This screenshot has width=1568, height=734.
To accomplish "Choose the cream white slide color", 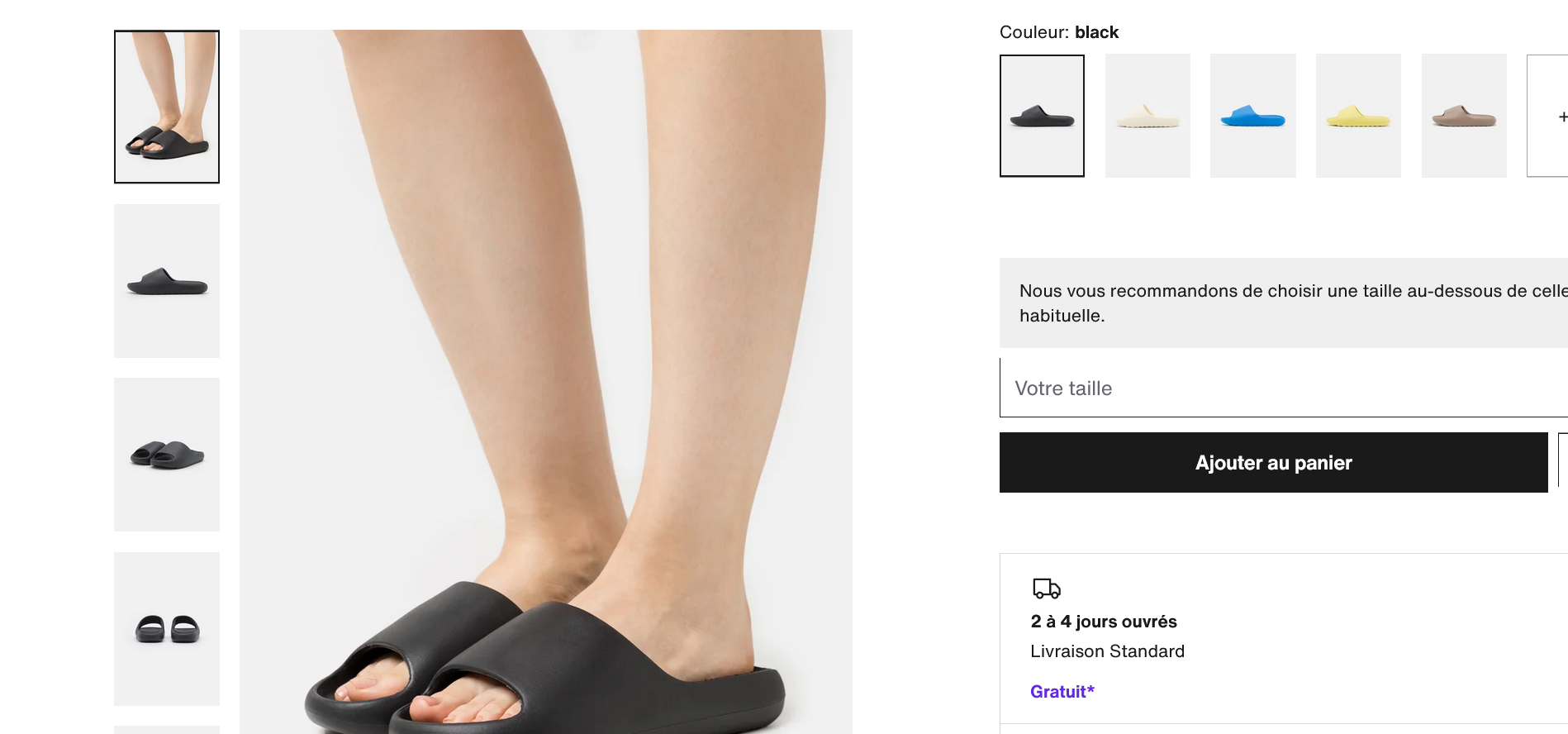I will 1147,116.
